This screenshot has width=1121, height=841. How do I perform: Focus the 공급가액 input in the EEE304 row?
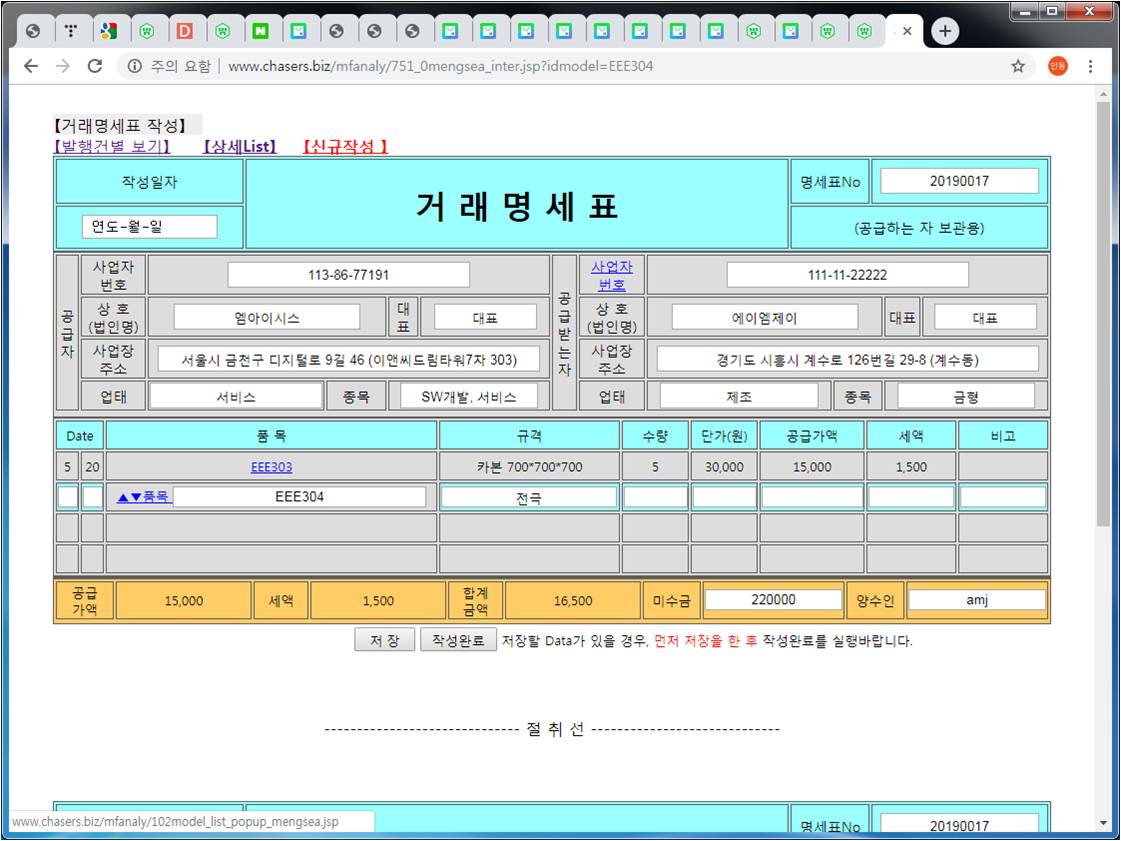(x=812, y=497)
